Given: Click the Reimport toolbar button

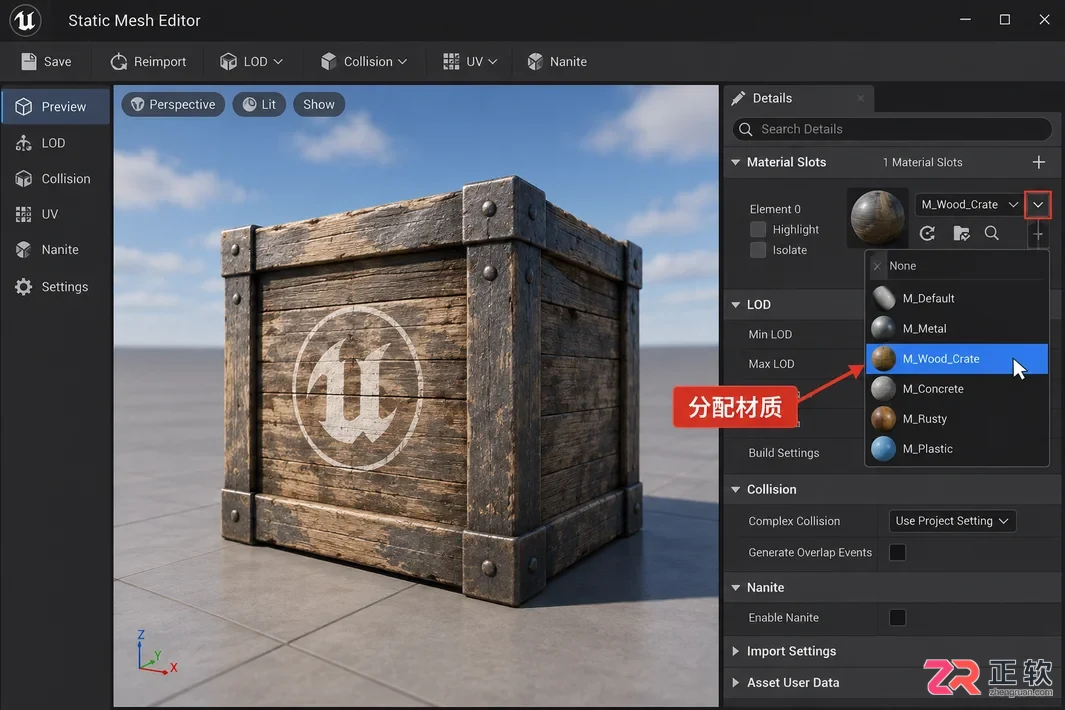Looking at the screenshot, I should (148, 62).
